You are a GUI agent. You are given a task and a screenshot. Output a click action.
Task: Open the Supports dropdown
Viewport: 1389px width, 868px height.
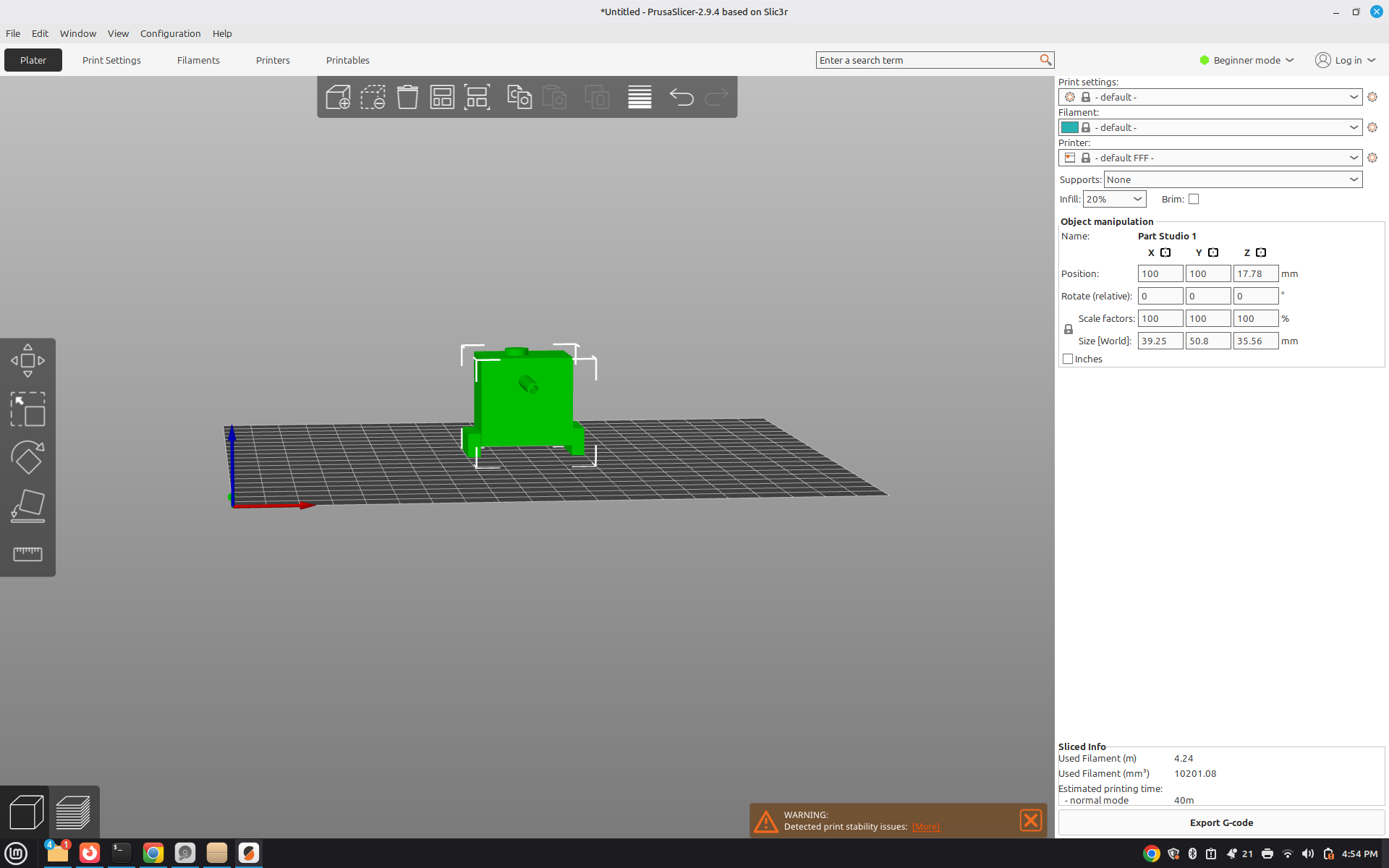click(x=1233, y=179)
